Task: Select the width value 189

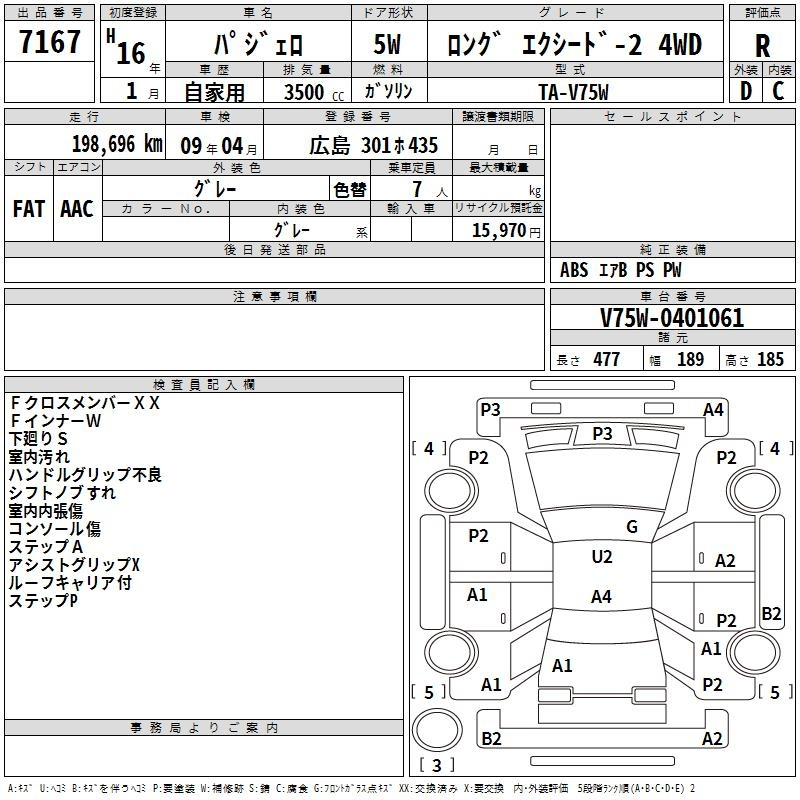Action: (690, 359)
